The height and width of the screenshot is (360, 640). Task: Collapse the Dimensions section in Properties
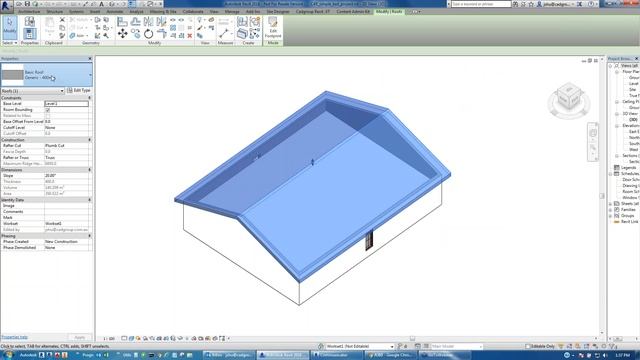click(x=89, y=169)
